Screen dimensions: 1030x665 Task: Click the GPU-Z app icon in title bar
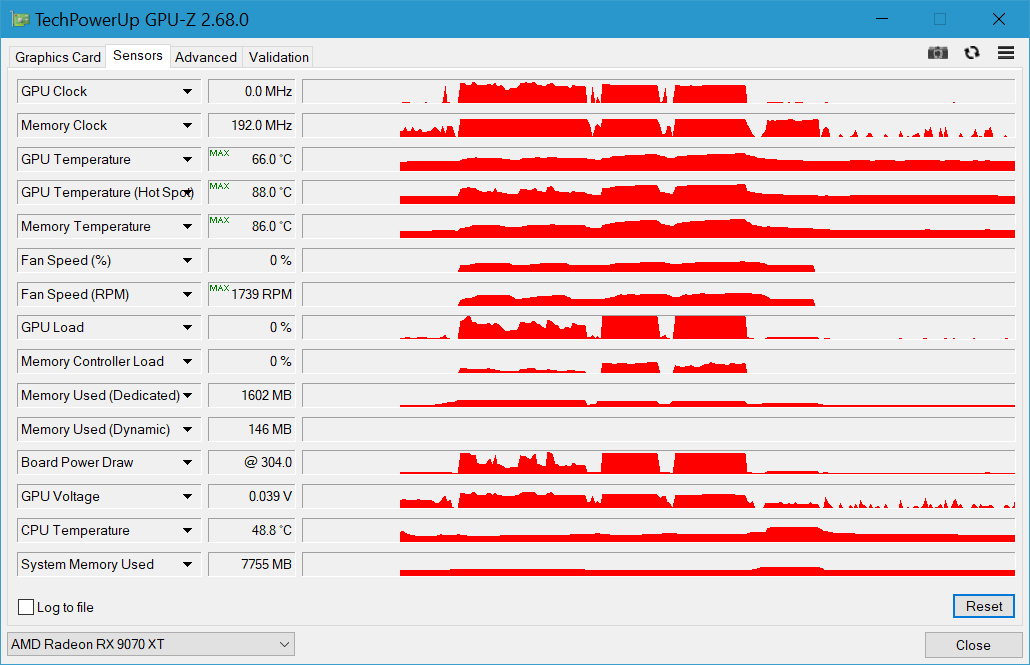pos(20,19)
